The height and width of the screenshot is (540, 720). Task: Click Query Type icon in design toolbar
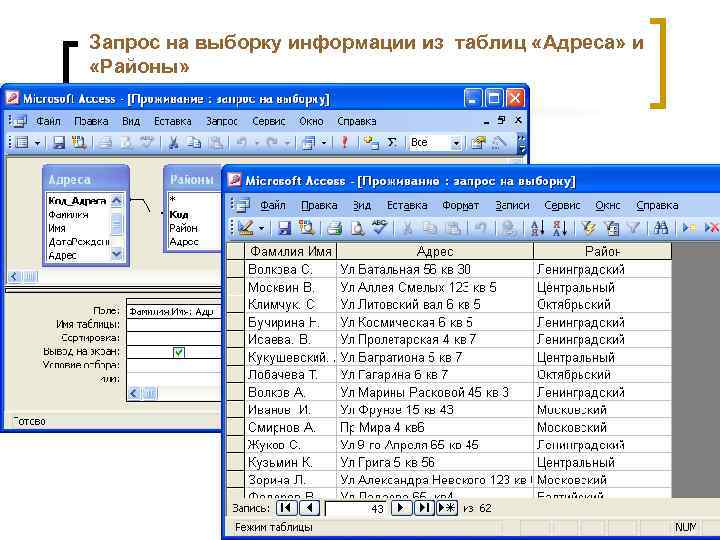click(308, 143)
